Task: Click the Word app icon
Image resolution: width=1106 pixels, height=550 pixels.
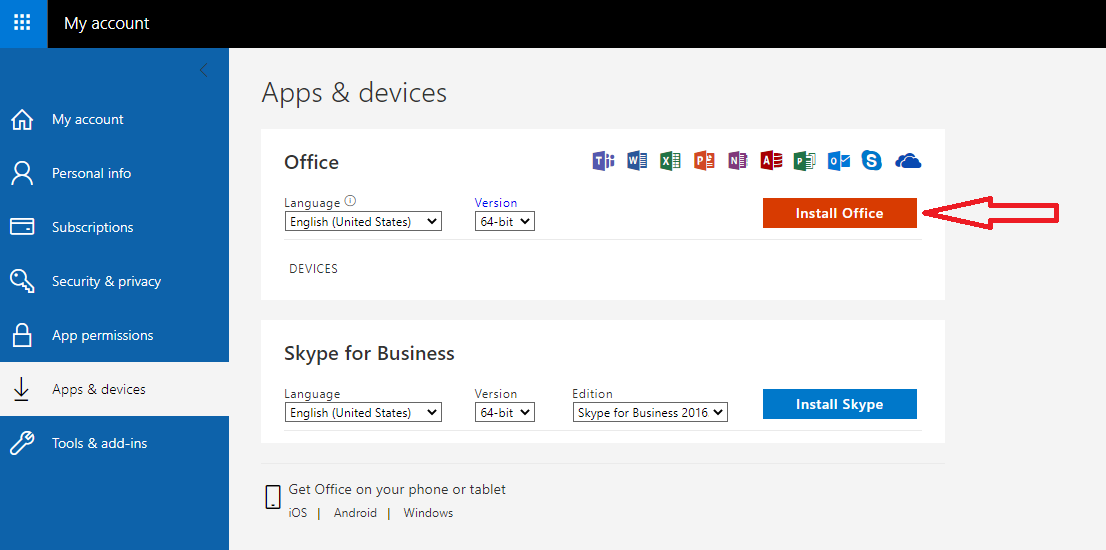Action: (x=637, y=161)
